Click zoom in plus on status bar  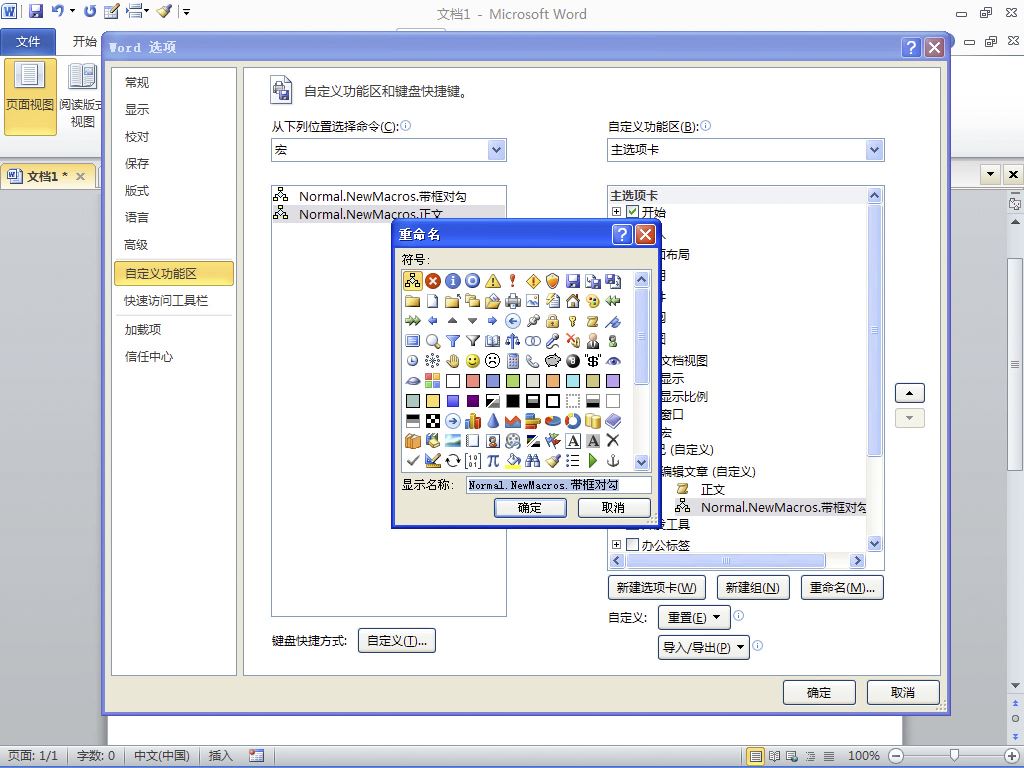point(1011,756)
